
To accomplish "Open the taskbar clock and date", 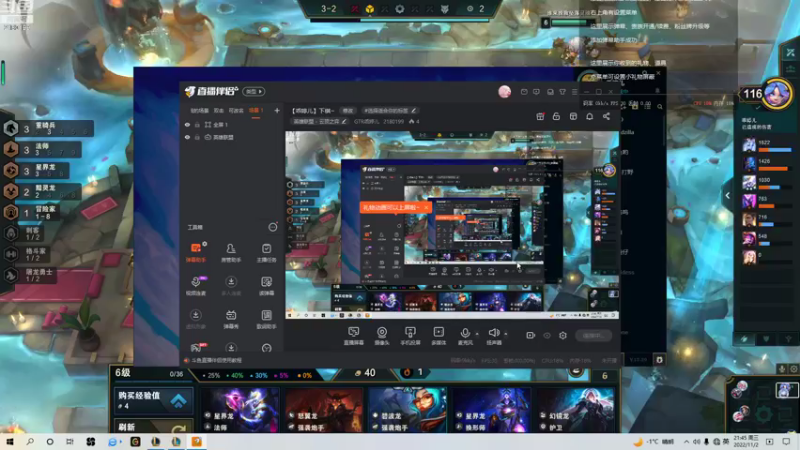I will point(746,442).
